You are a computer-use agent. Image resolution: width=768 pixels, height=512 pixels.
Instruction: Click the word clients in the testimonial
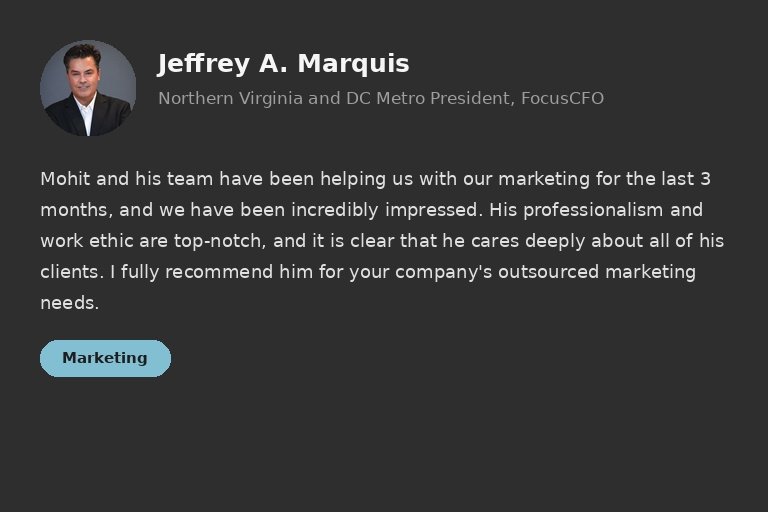click(x=70, y=272)
